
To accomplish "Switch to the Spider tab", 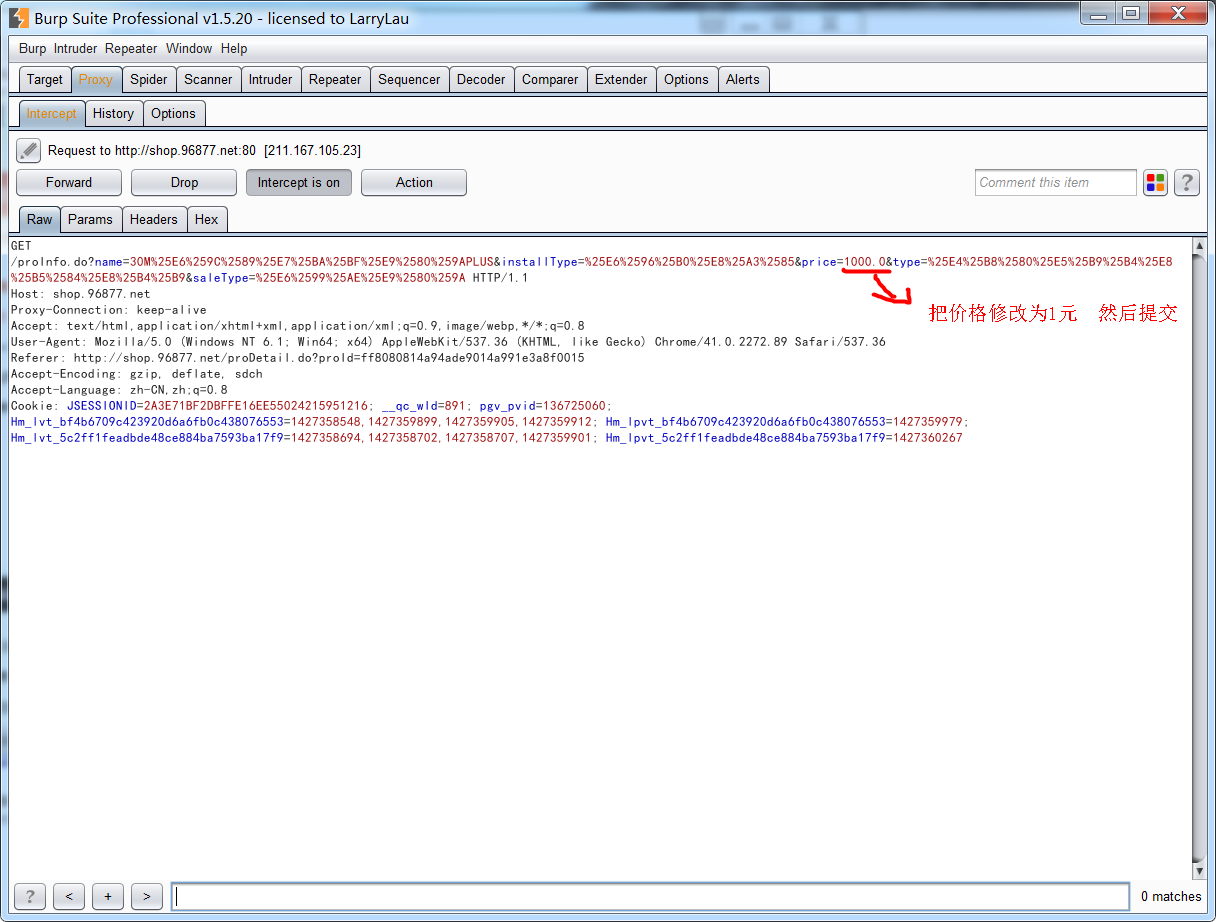I will [x=149, y=80].
